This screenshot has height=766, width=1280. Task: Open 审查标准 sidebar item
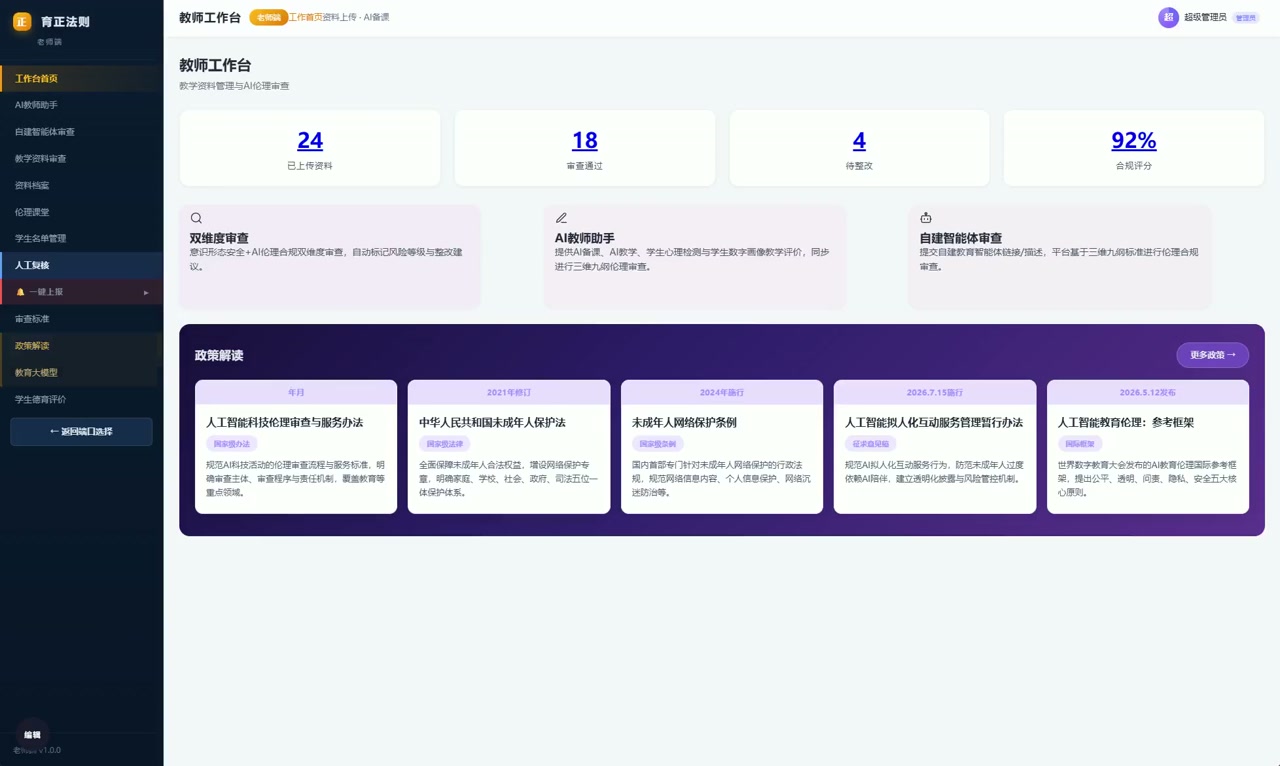tap(81, 319)
